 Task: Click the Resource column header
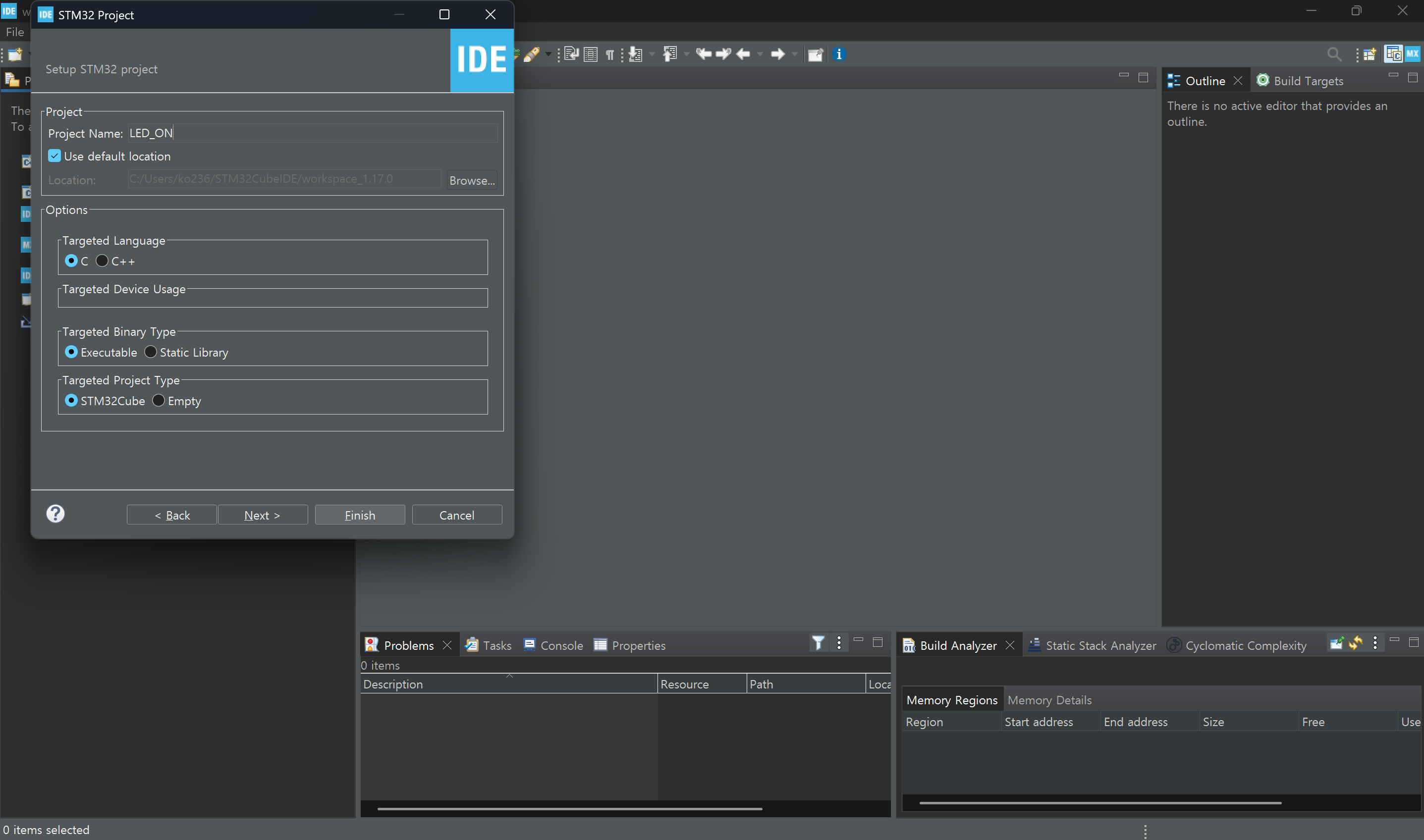pos(702,684)
